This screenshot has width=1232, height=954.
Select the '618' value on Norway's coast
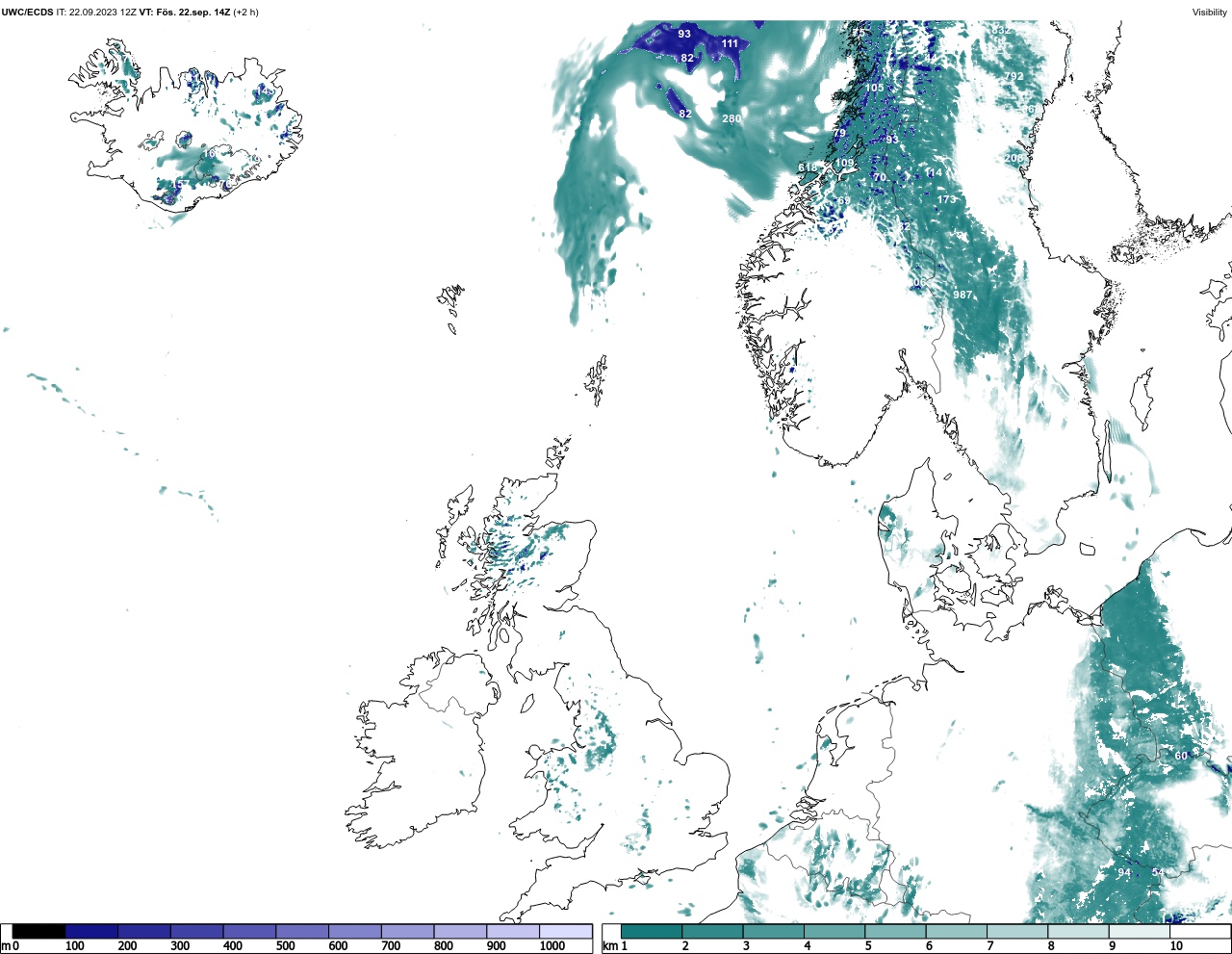pyautogui.click(x=808, y=168)
